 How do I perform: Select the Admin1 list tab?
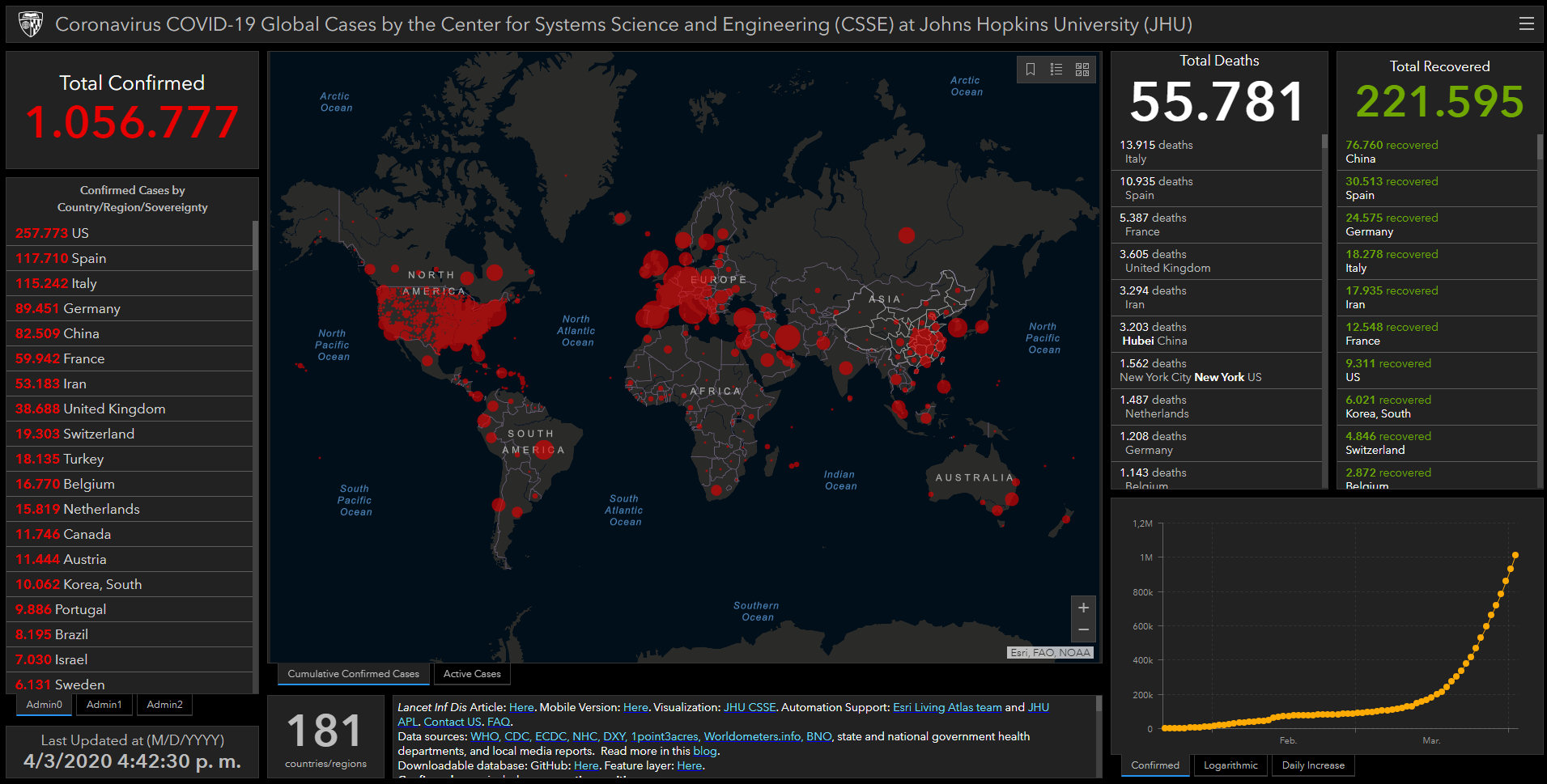pos(104,705)
